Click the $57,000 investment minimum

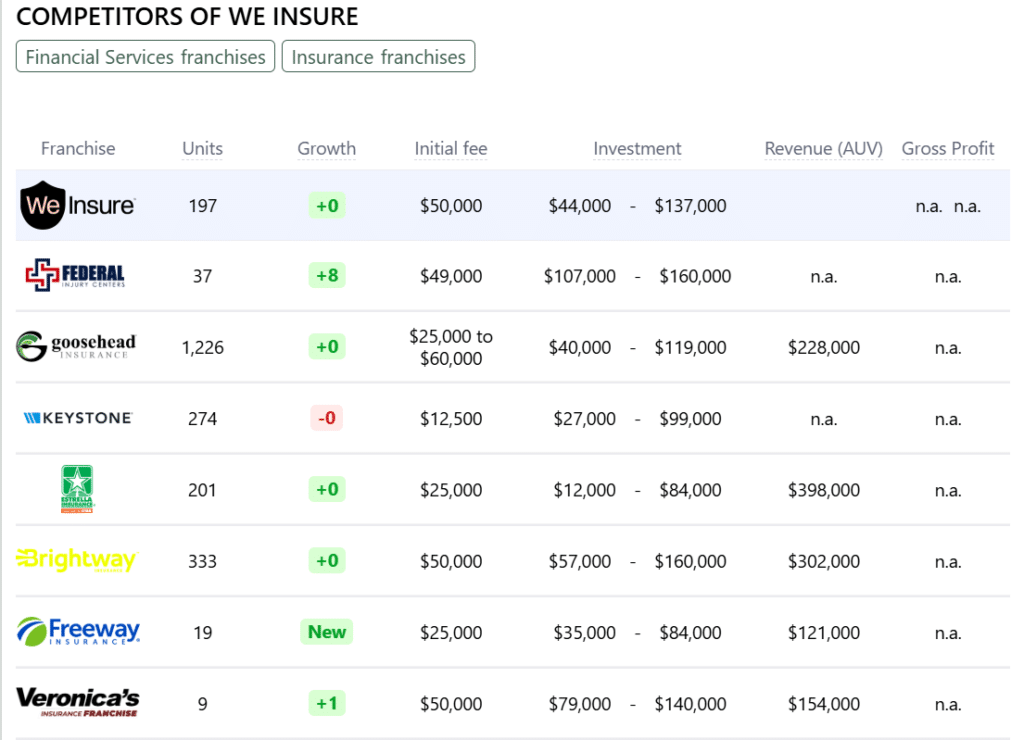point(580,561)
